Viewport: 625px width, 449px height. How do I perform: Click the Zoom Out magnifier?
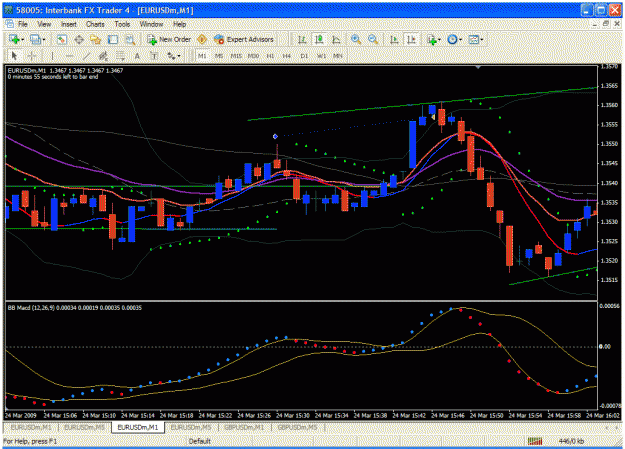tap(373, 39)
